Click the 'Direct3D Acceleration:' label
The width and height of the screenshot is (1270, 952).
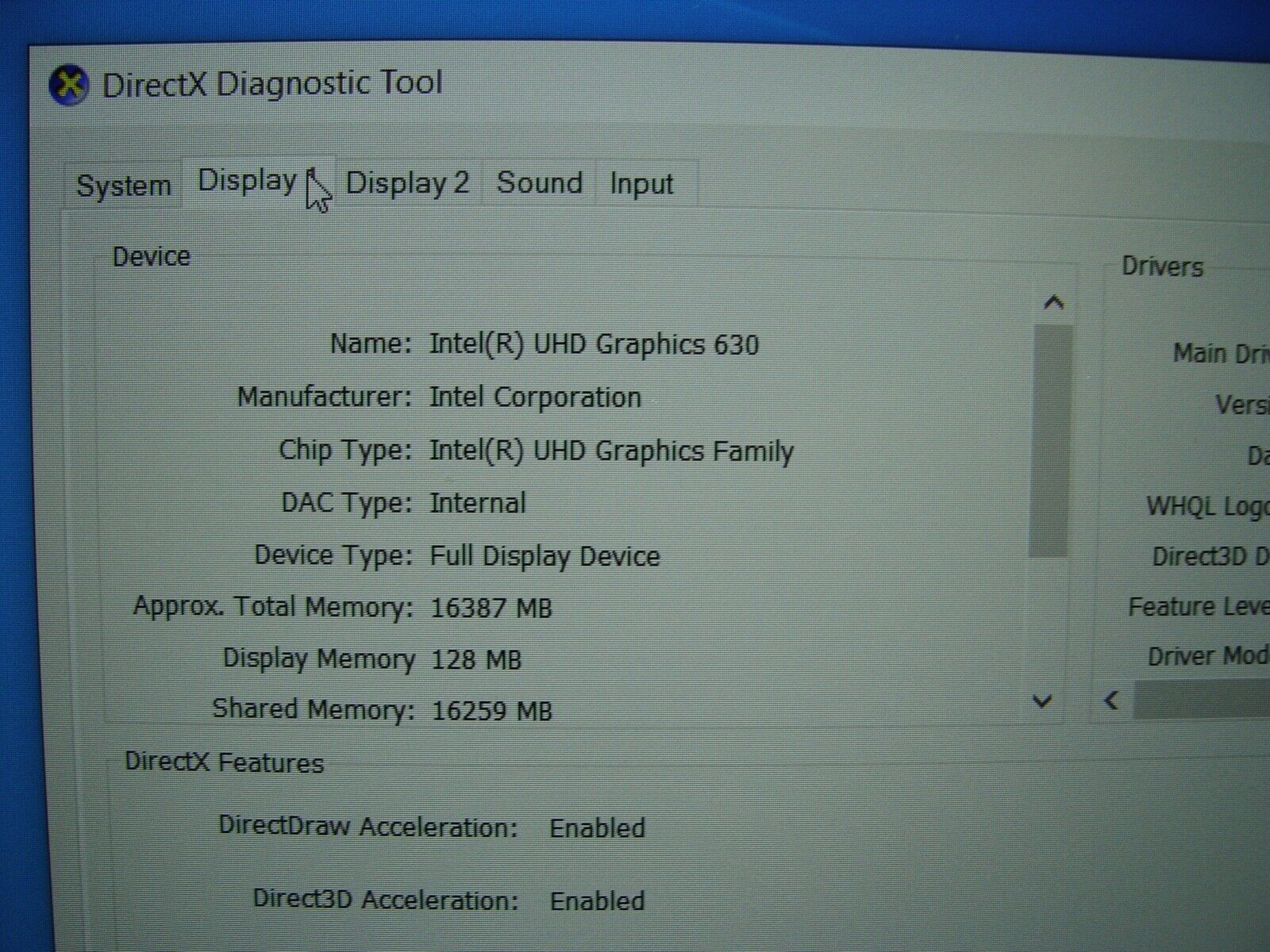coord(385,900)
